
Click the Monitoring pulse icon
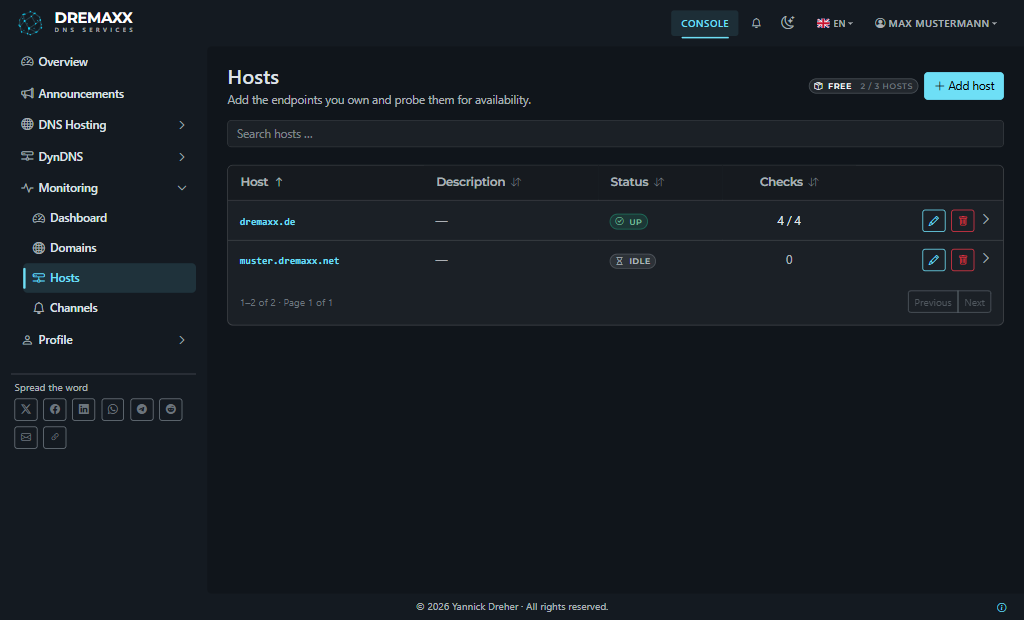tap(27, 188)
